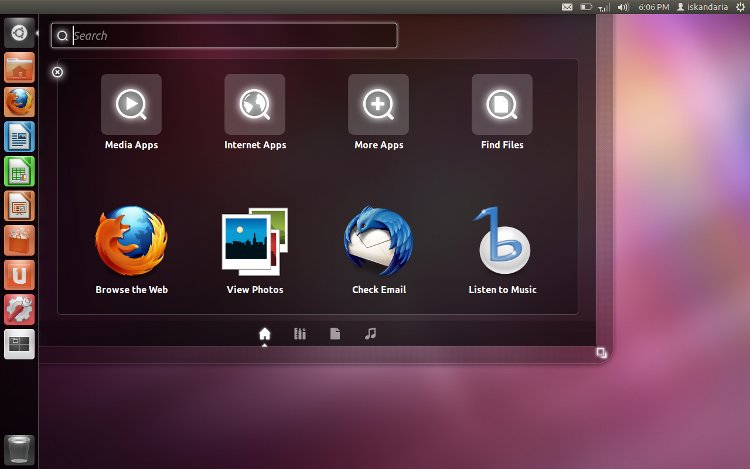Switch to the Applications lens tab
The width and height of the screenshot is (750, 469).
coord(300,334)
